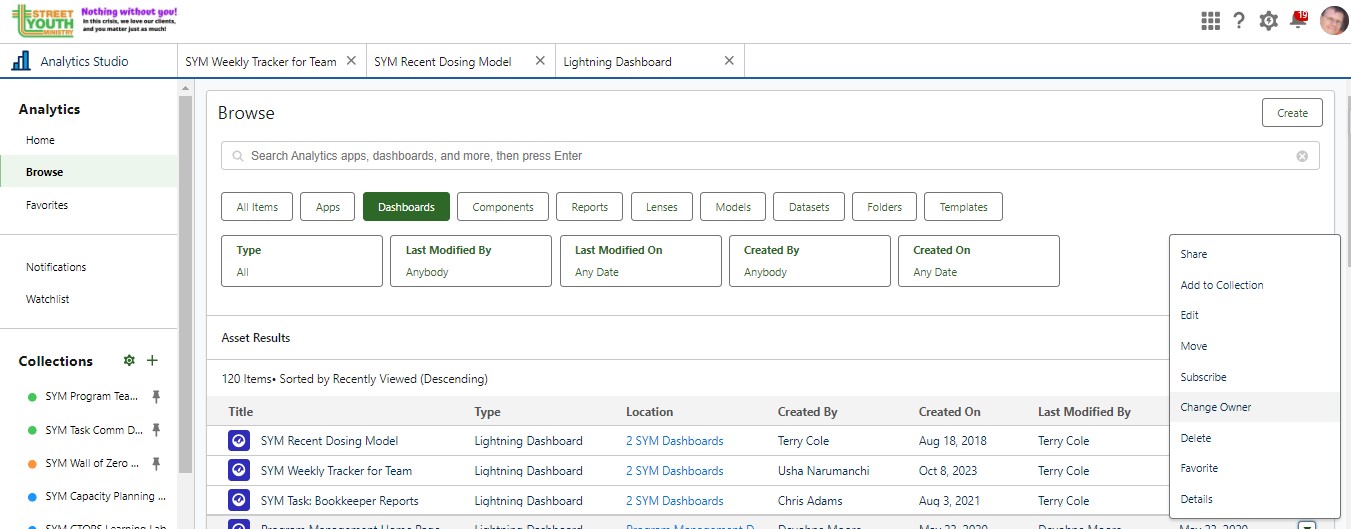Close the SYM Weekly Tracker for Team tab

pos(351,61)
